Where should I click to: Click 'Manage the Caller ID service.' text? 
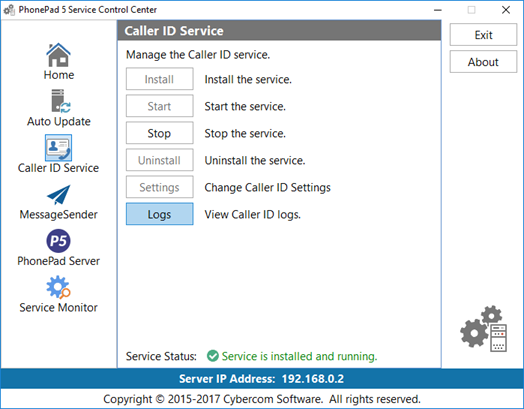(x=198, y=54)
